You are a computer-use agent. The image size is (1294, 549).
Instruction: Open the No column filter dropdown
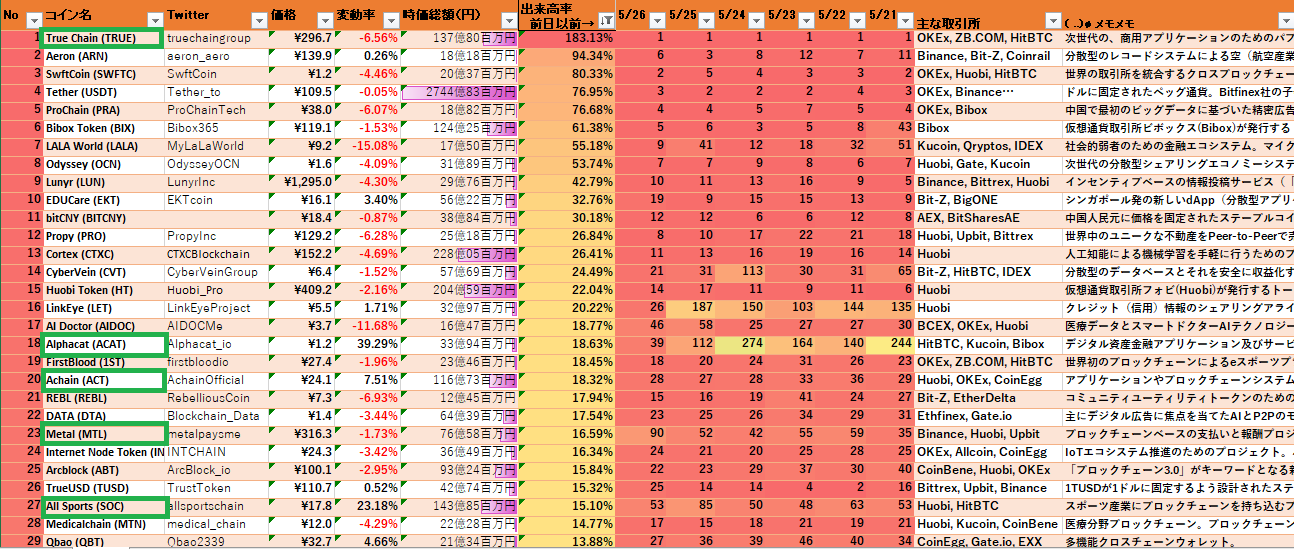33,21
